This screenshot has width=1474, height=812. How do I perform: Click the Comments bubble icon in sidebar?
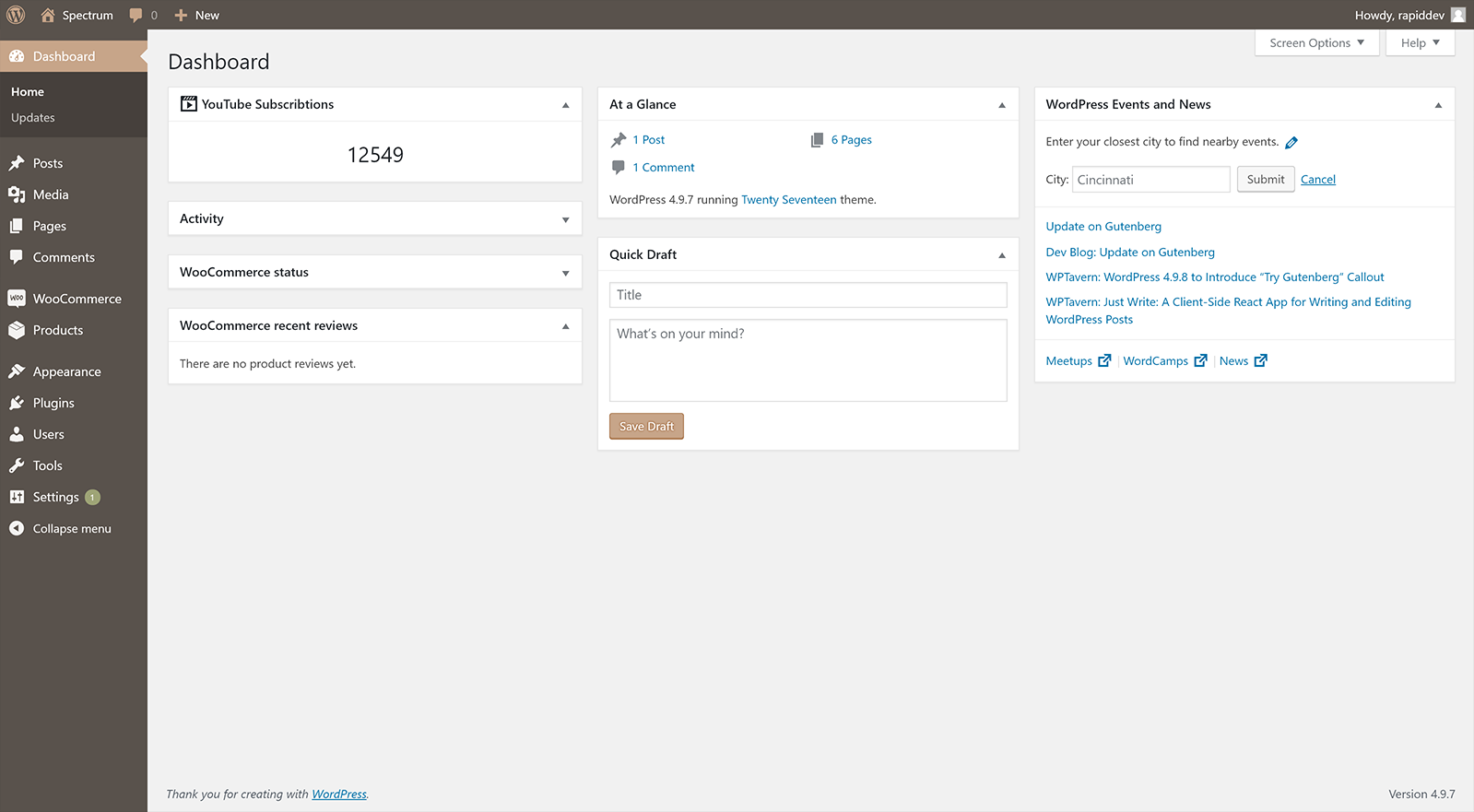click(17, 257)
